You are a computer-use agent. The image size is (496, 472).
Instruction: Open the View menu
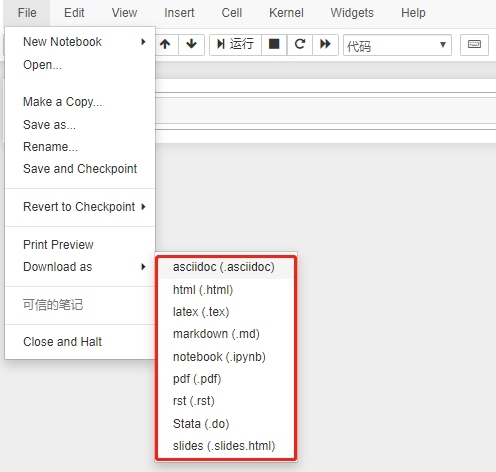click(124, 13)
